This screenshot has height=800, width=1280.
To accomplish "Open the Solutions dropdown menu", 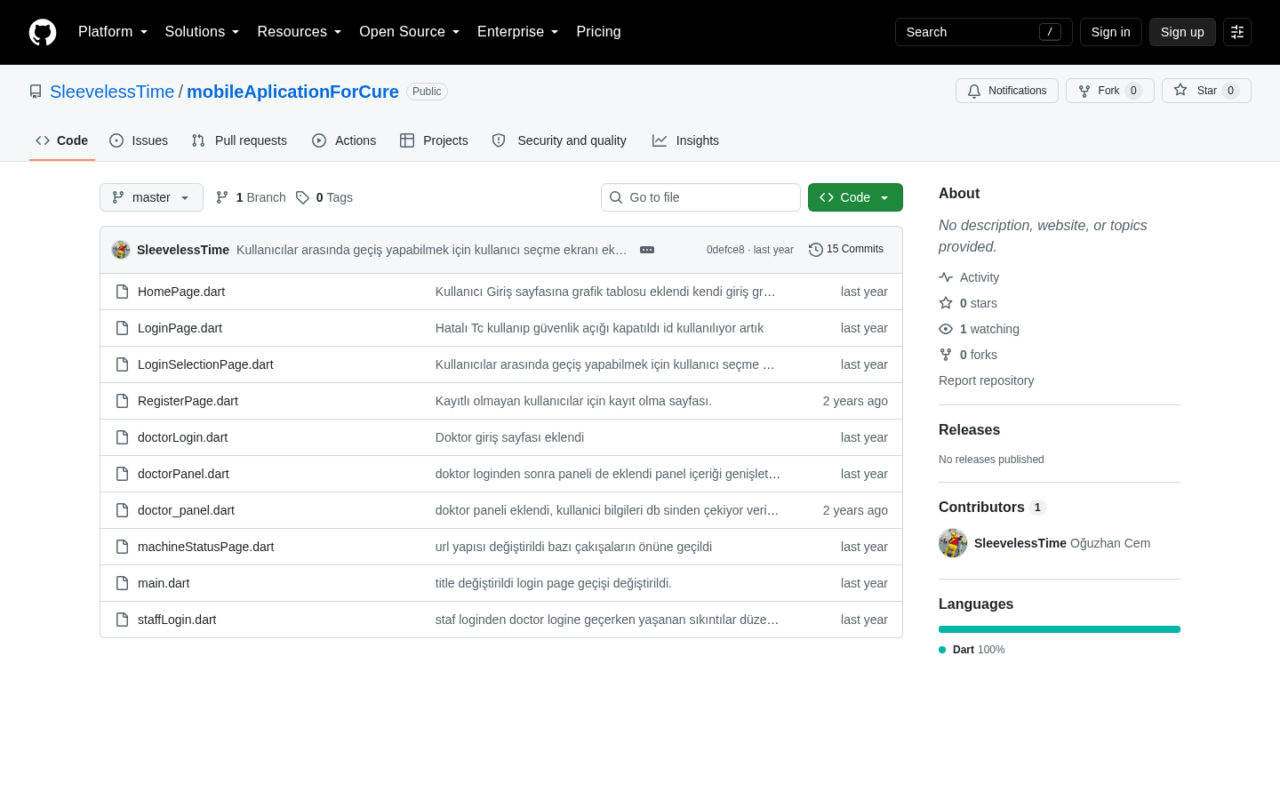I will click(x=202, y=32).
